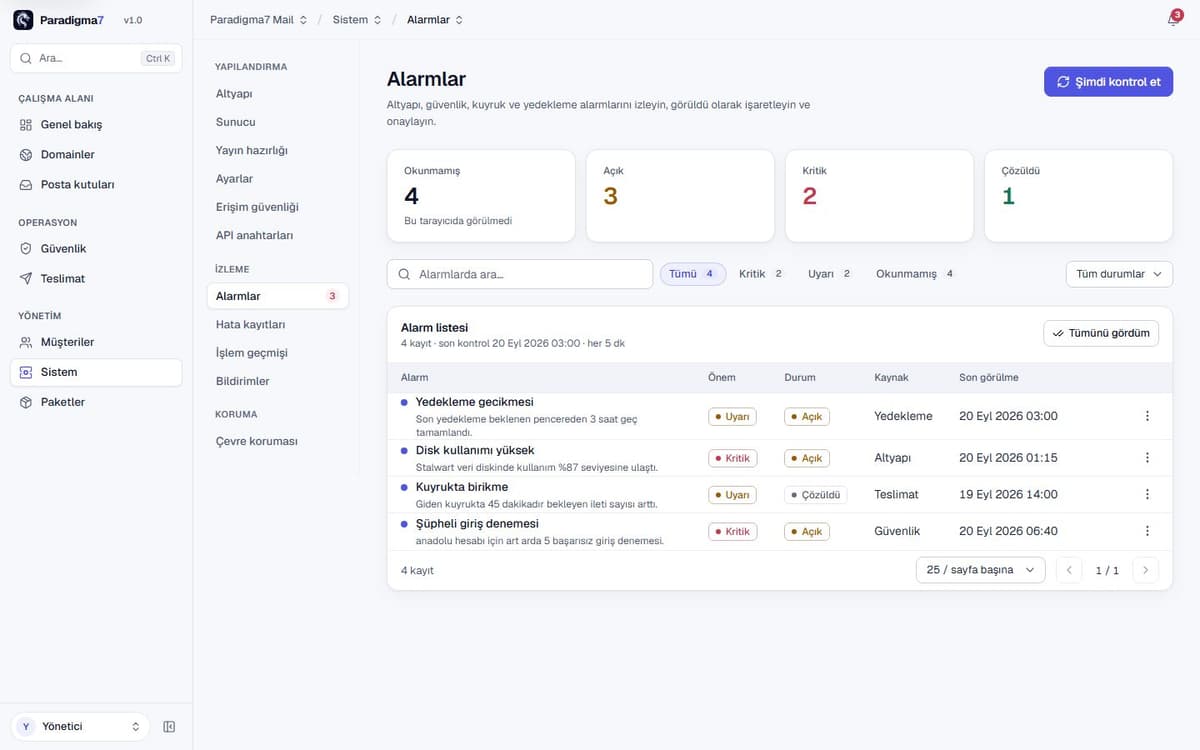Click the Posta kutuları envelope icon
Viewport: 1200px width, 750px height.
(x=26, y=185)
